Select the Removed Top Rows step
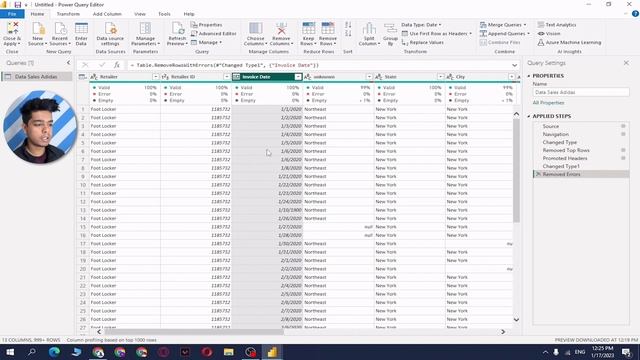This screenshot has width=640, height=360. 566,150
